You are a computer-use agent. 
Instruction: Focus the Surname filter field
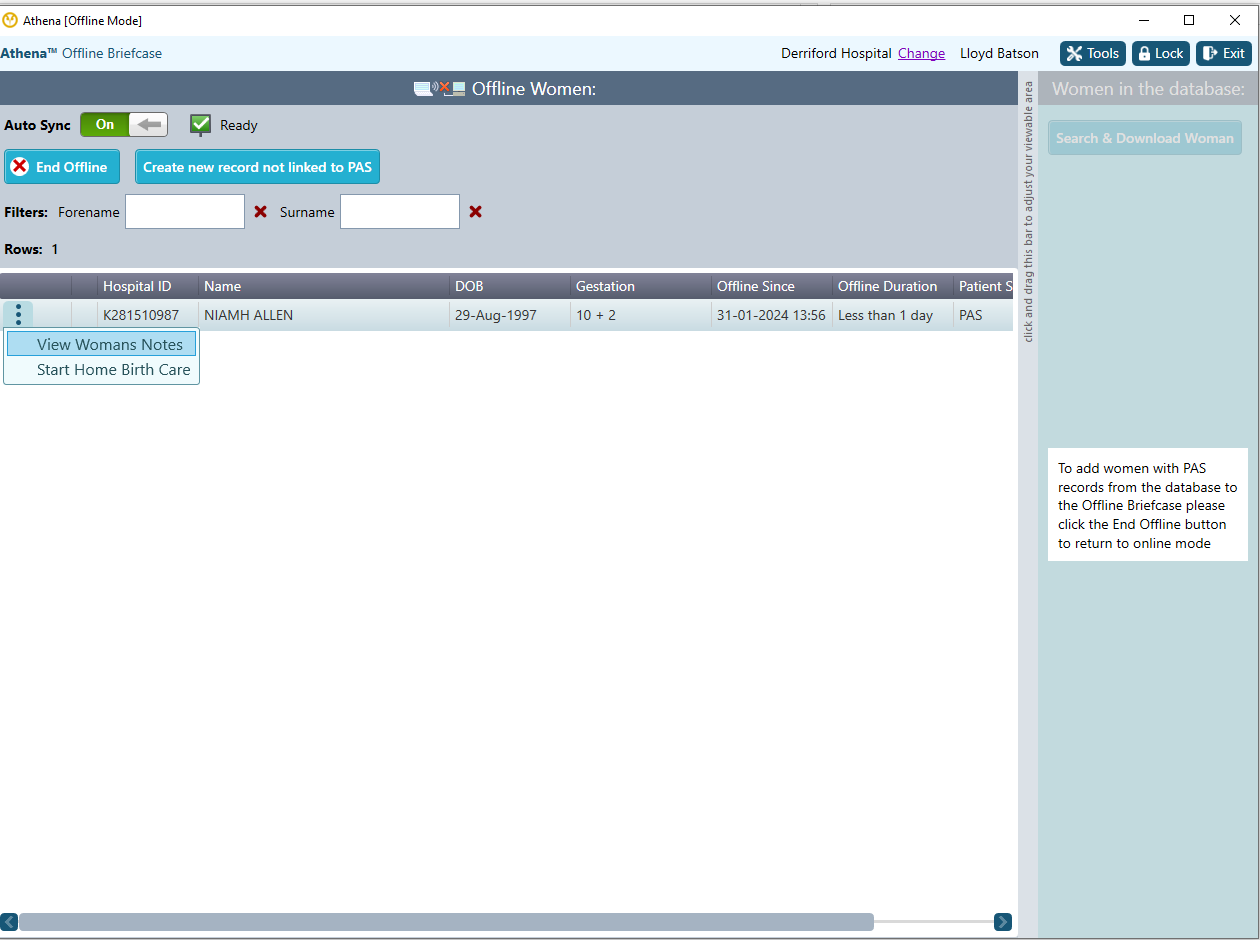tap(400, 211)
